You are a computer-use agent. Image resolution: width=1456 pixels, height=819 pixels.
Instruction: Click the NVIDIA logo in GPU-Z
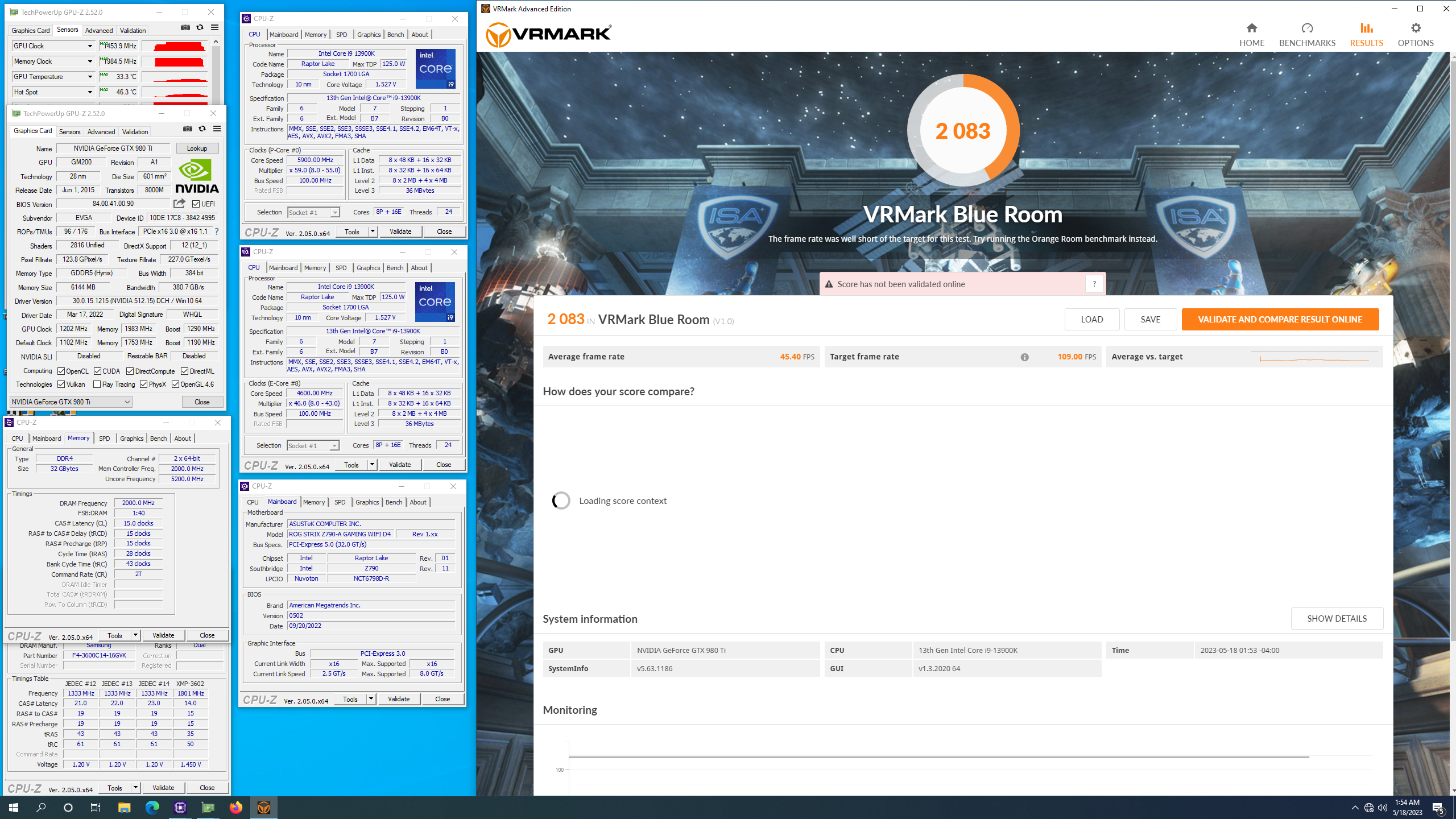(197, 176)
